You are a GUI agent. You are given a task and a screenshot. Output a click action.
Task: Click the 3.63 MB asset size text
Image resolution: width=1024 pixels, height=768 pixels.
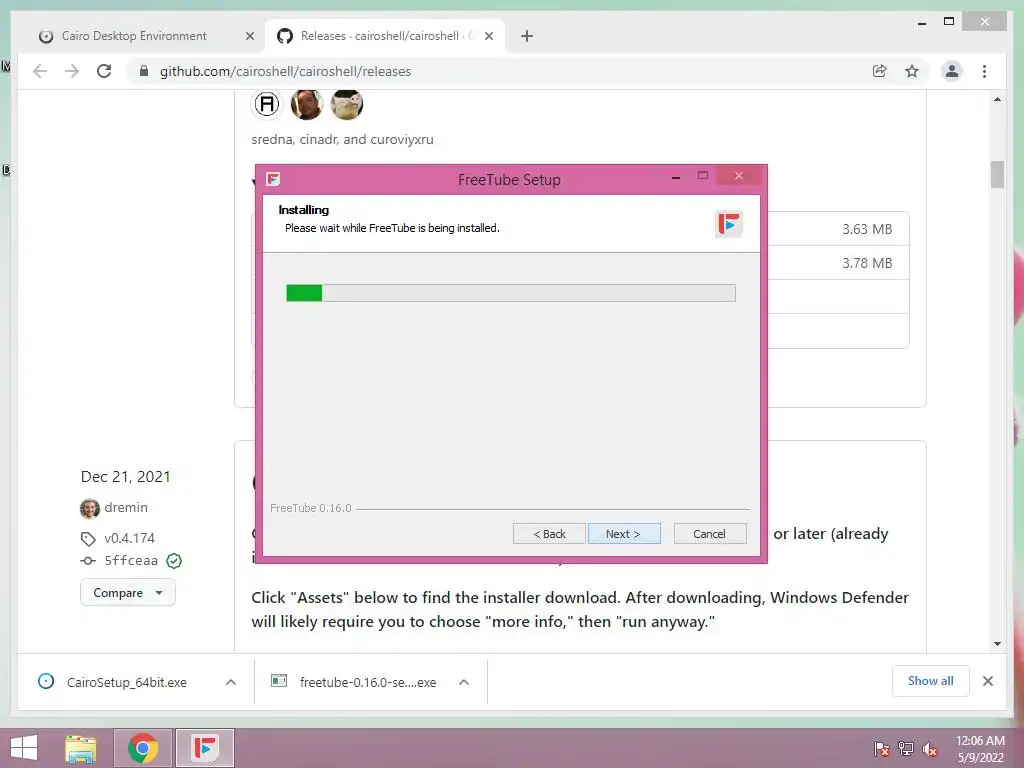click(x=867, y=229)
